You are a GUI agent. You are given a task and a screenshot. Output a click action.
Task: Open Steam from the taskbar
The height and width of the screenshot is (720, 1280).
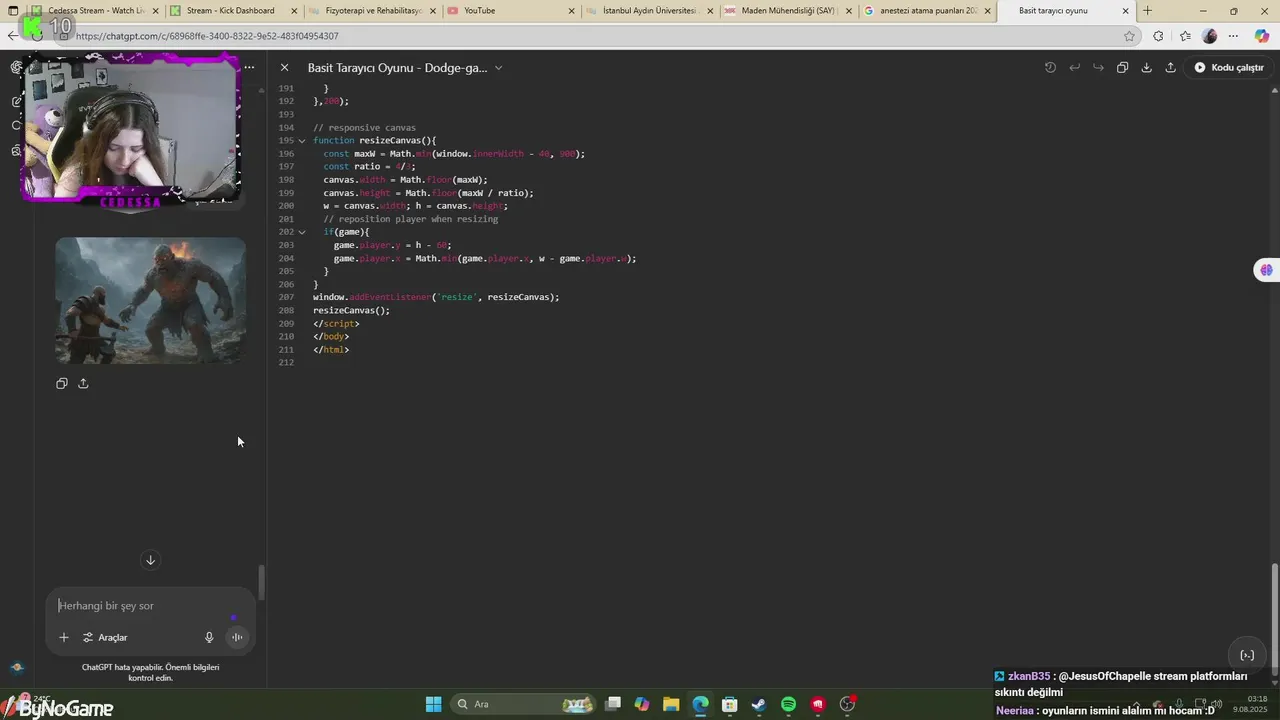[759, 704]
